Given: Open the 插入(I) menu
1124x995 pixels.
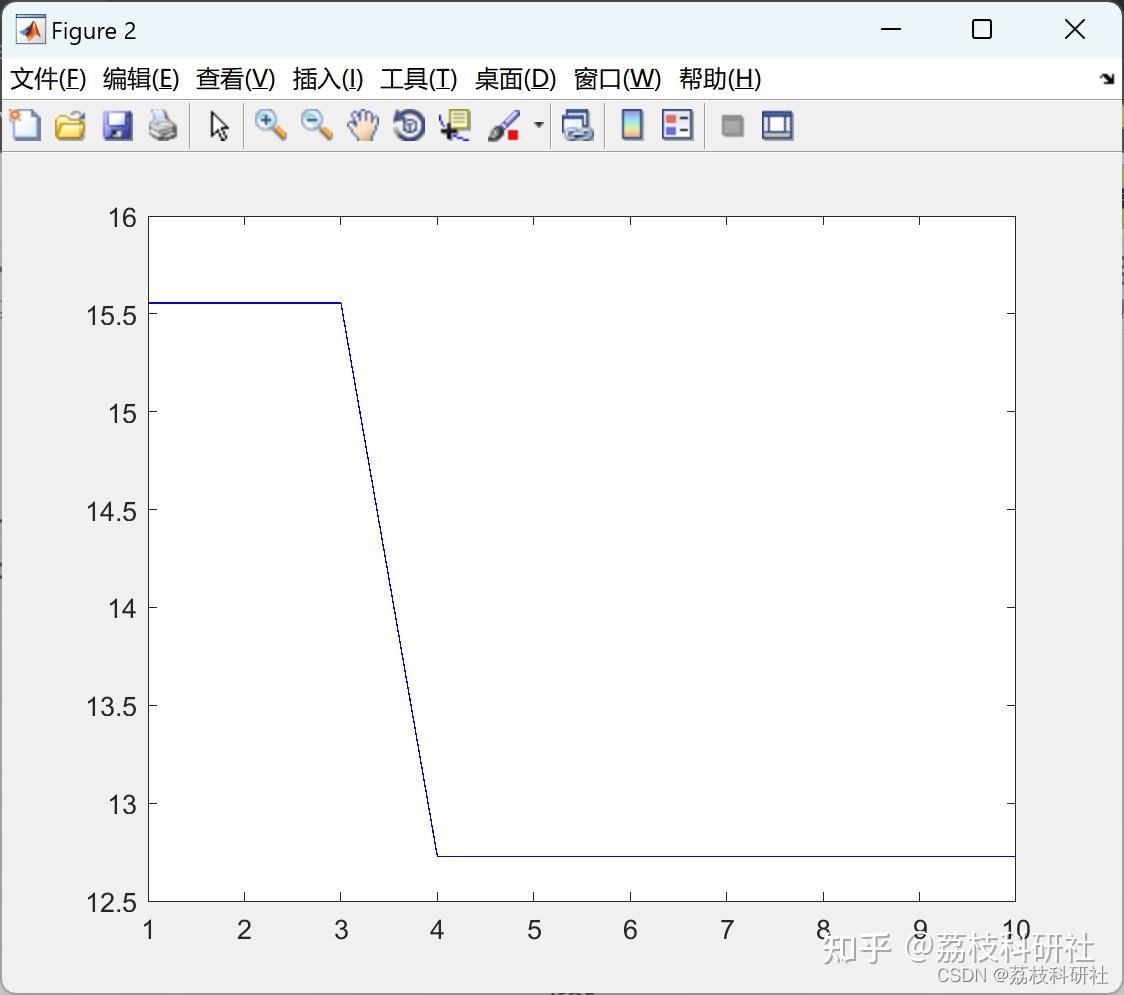Looking at the screenshot, I should pyautogui.click(x=328, y=79).
